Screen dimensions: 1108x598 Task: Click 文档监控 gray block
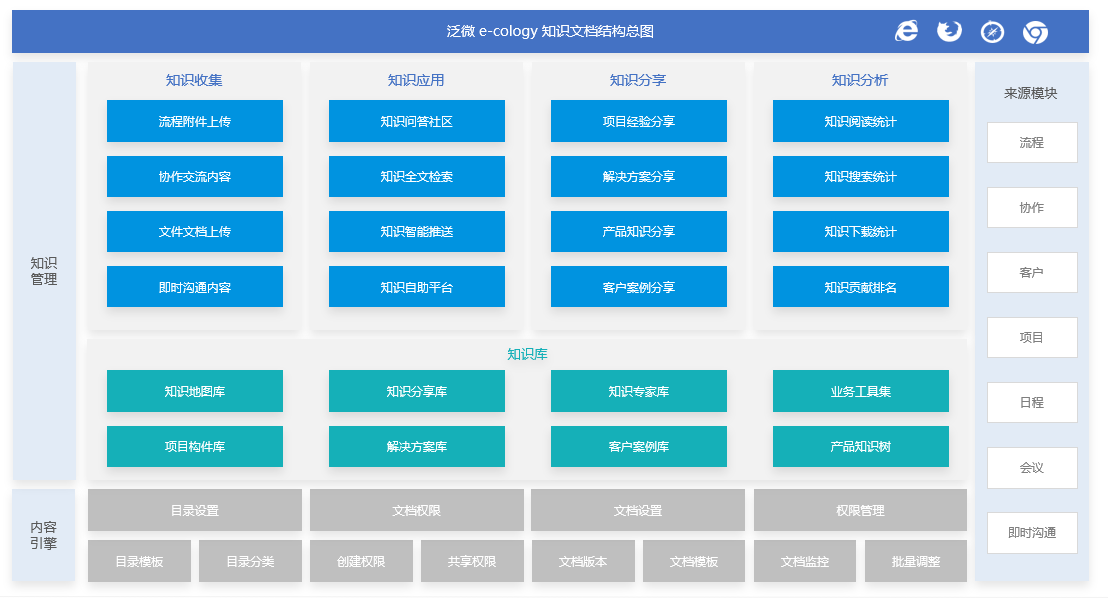pyautogui.click(x=805, y=561)
